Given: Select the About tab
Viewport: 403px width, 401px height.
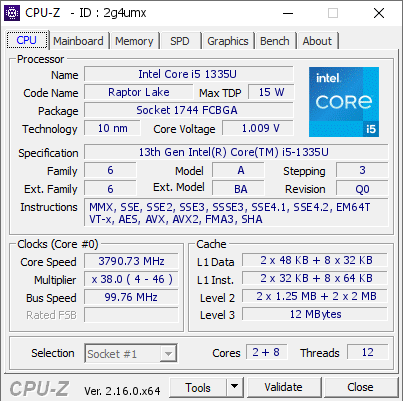Looking at the screenshot, I should tap(317, 41).
